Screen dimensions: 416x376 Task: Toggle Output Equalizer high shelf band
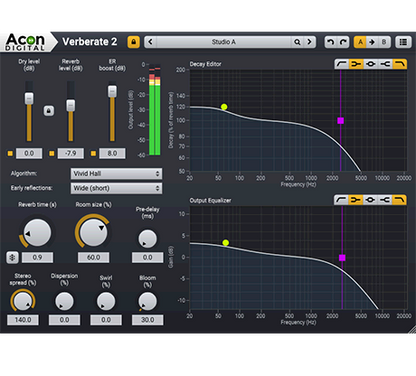click(x=385, y=200)
